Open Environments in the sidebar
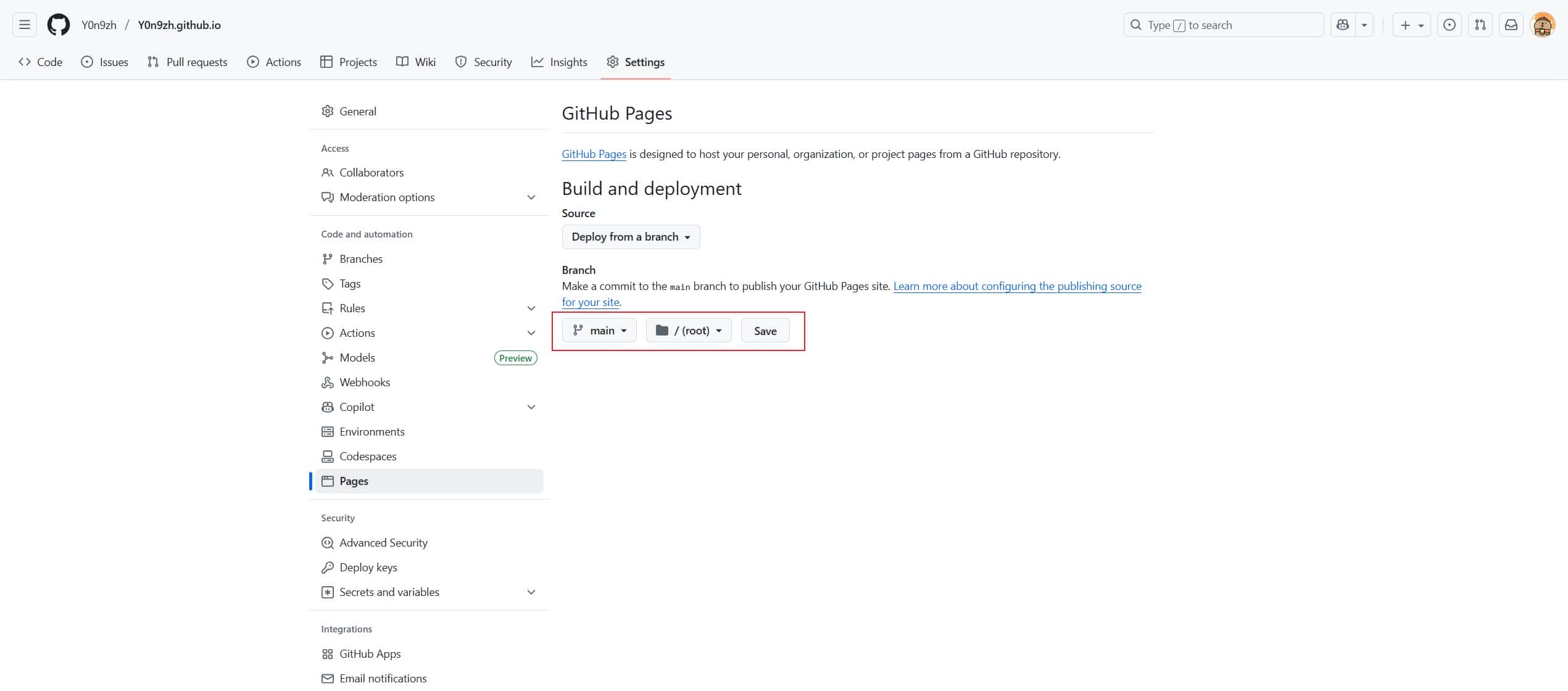The image size is (1568, 691). click(429, 432)
